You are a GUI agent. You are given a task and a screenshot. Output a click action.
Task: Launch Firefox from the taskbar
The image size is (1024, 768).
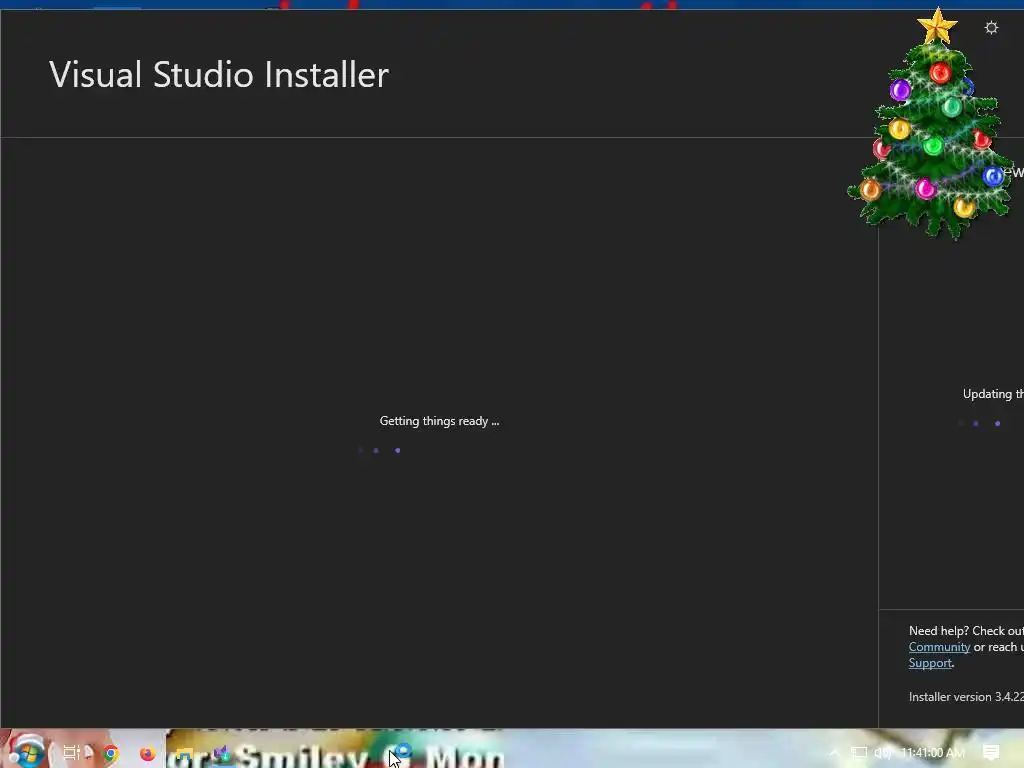tap(148, 754)
